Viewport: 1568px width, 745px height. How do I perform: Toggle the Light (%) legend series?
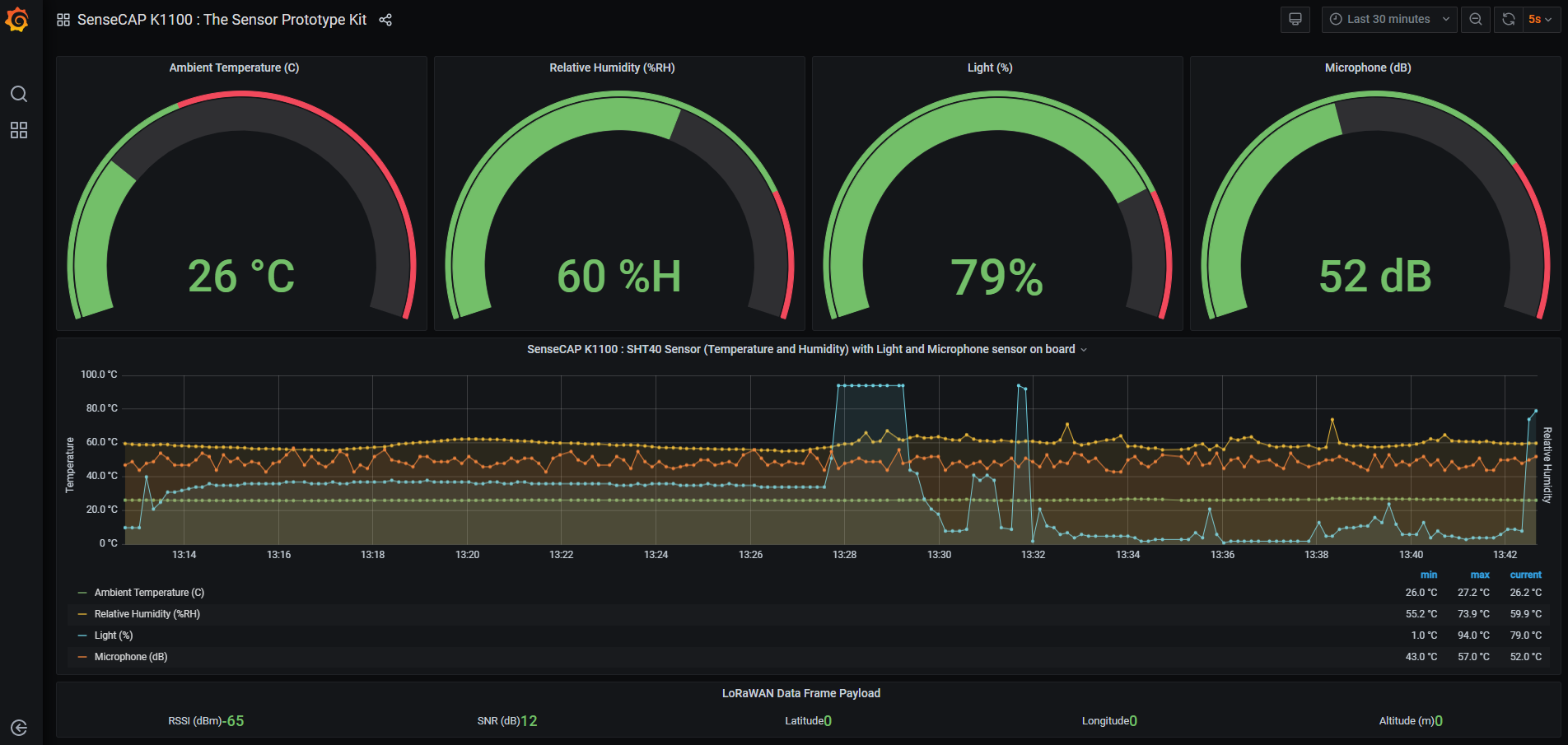pyautogui.click(x=114, y=636)
